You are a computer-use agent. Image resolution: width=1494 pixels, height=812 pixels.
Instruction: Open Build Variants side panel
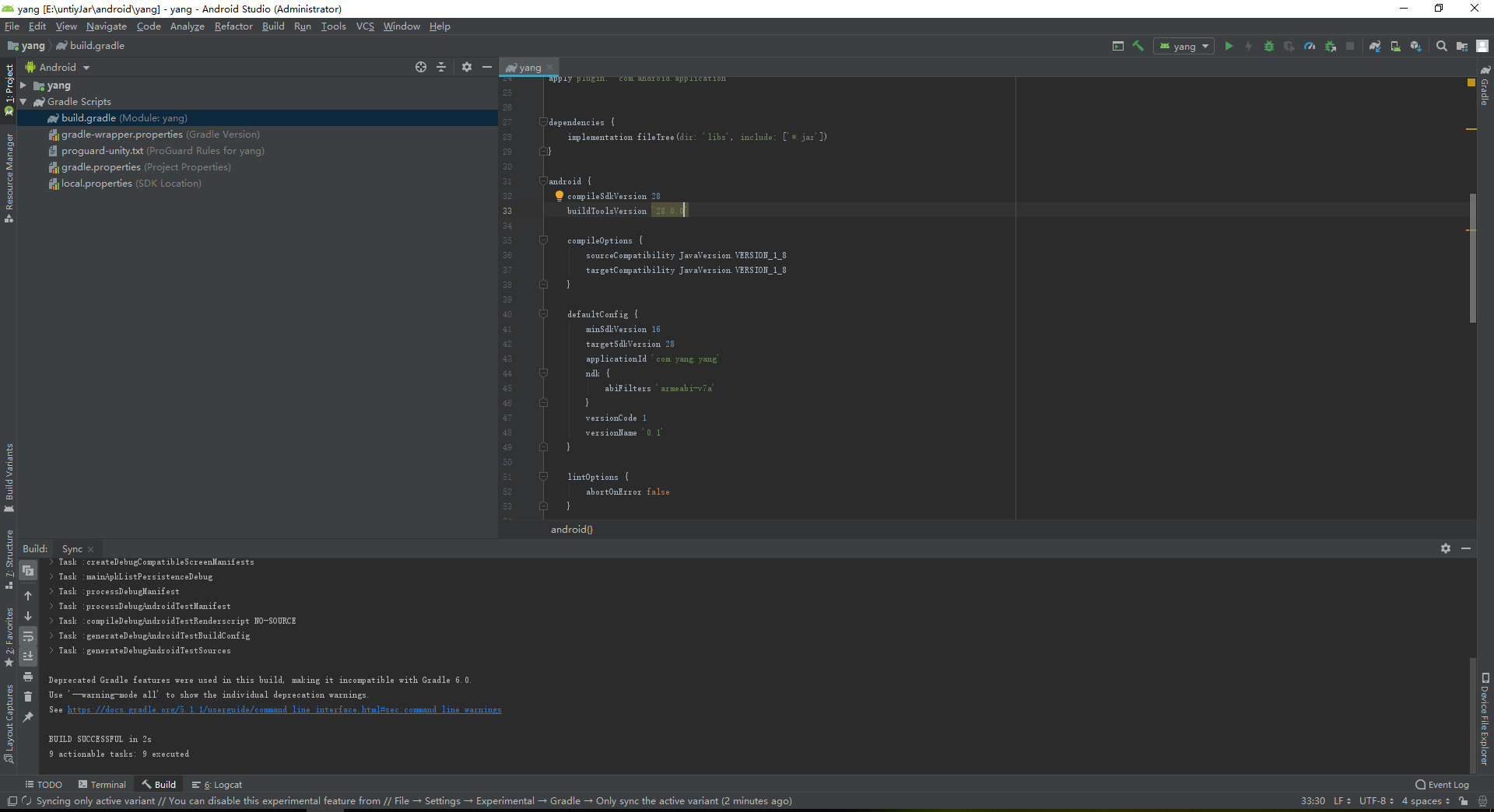[x=9, y=478]
